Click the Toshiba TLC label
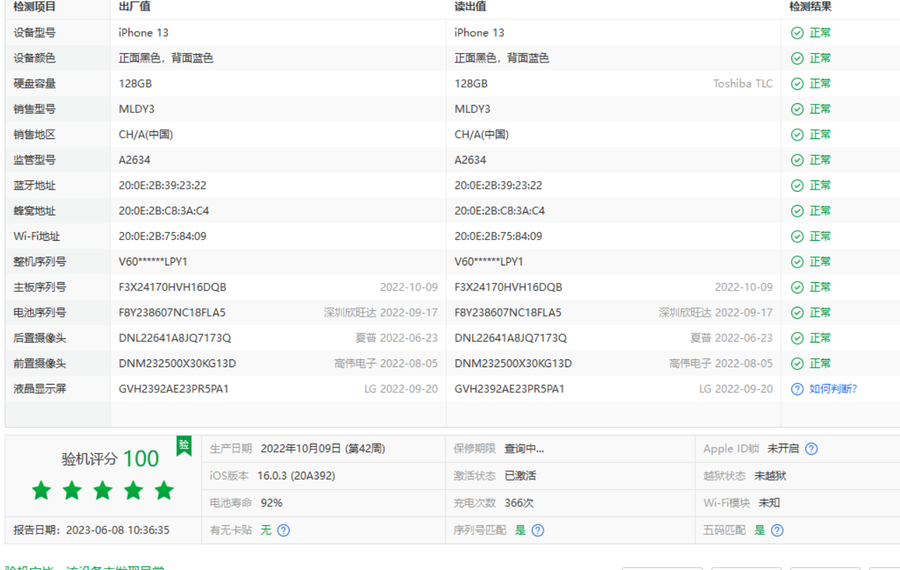The height and width of the screenshot is (570, 900). click(743, 84)
